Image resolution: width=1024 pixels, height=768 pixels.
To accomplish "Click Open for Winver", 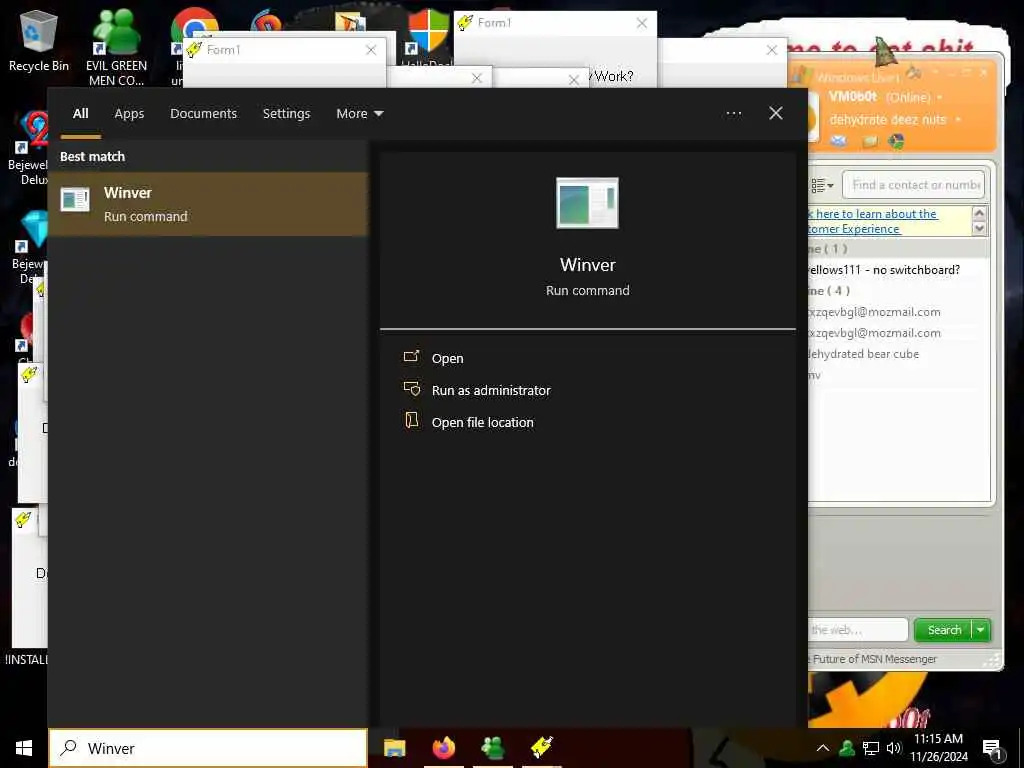I will [447, 358].
